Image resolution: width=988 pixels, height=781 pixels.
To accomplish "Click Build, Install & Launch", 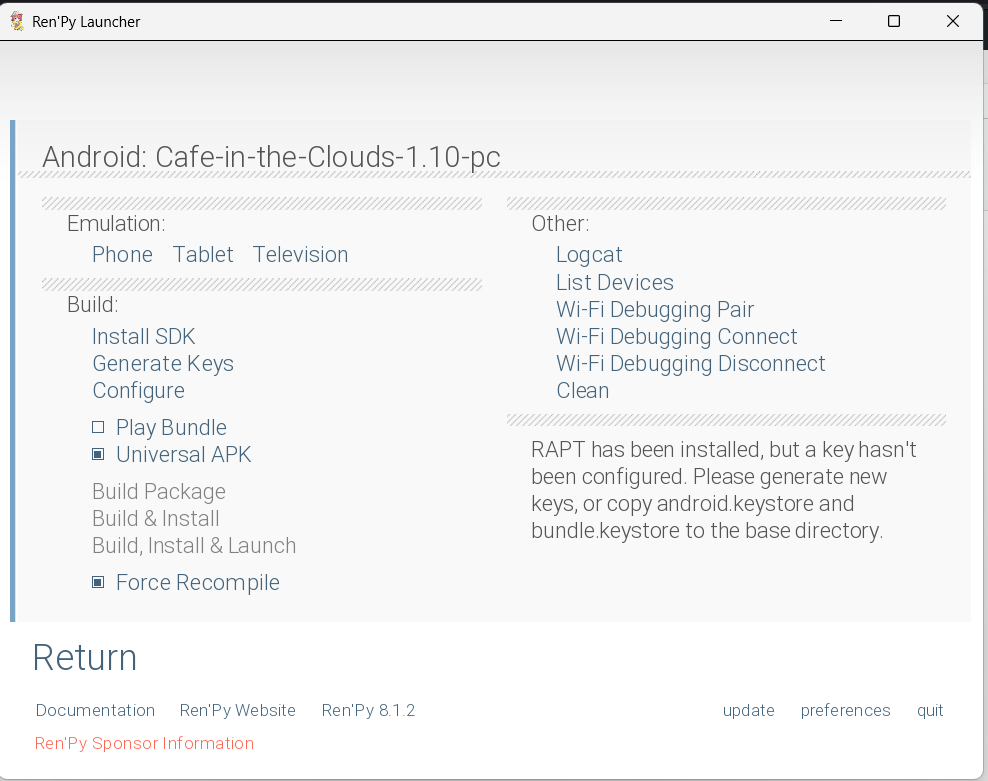I will click(194, 546).
